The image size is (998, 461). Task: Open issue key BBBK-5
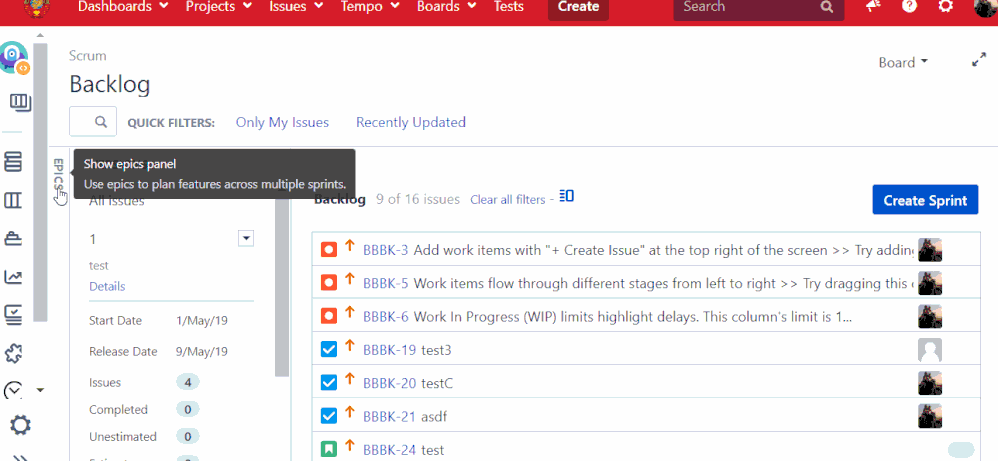coord(386,283)
